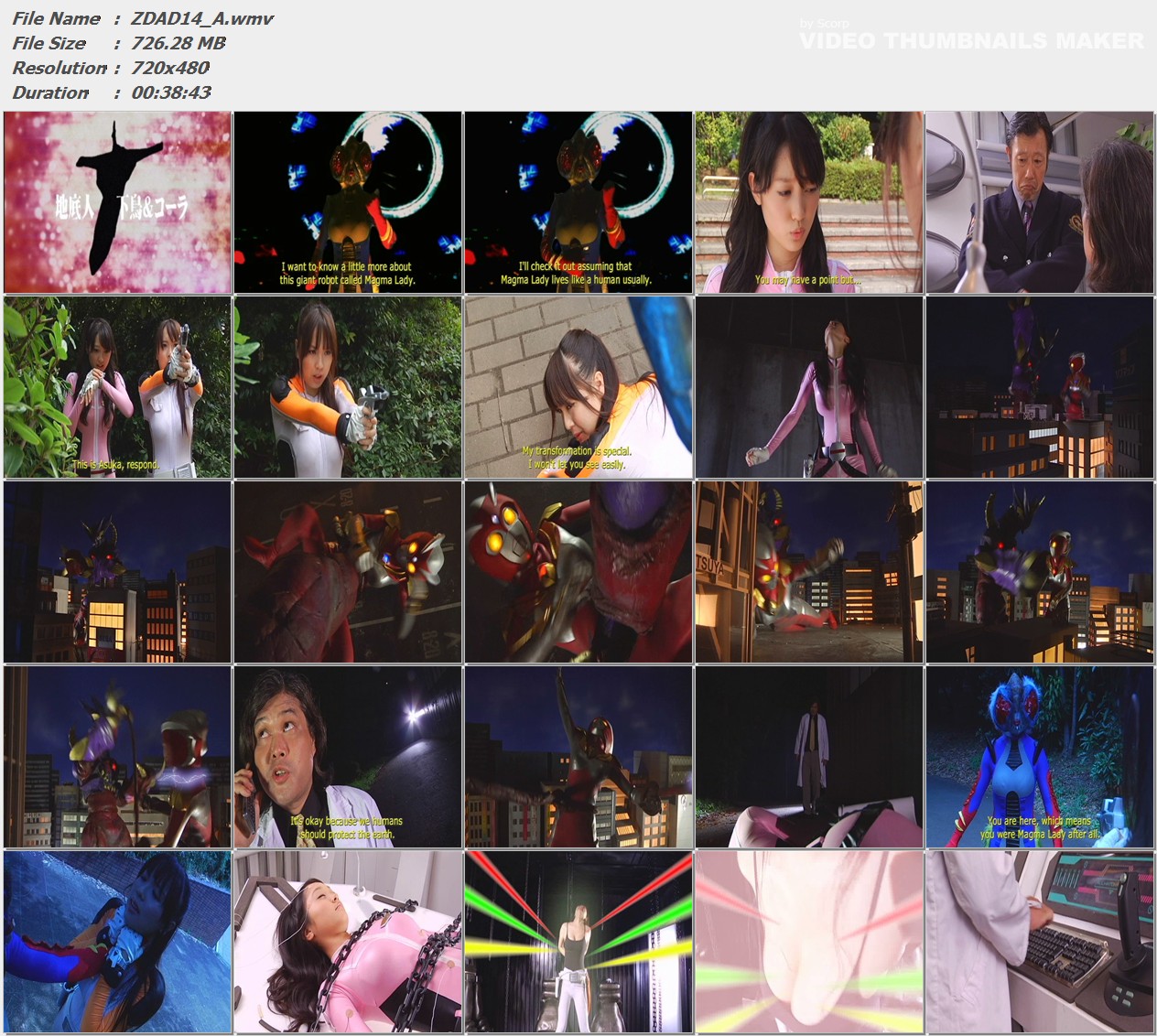The image size is (1157, 1036).
Task: Click the 'File Size' label
Action: 49,43
